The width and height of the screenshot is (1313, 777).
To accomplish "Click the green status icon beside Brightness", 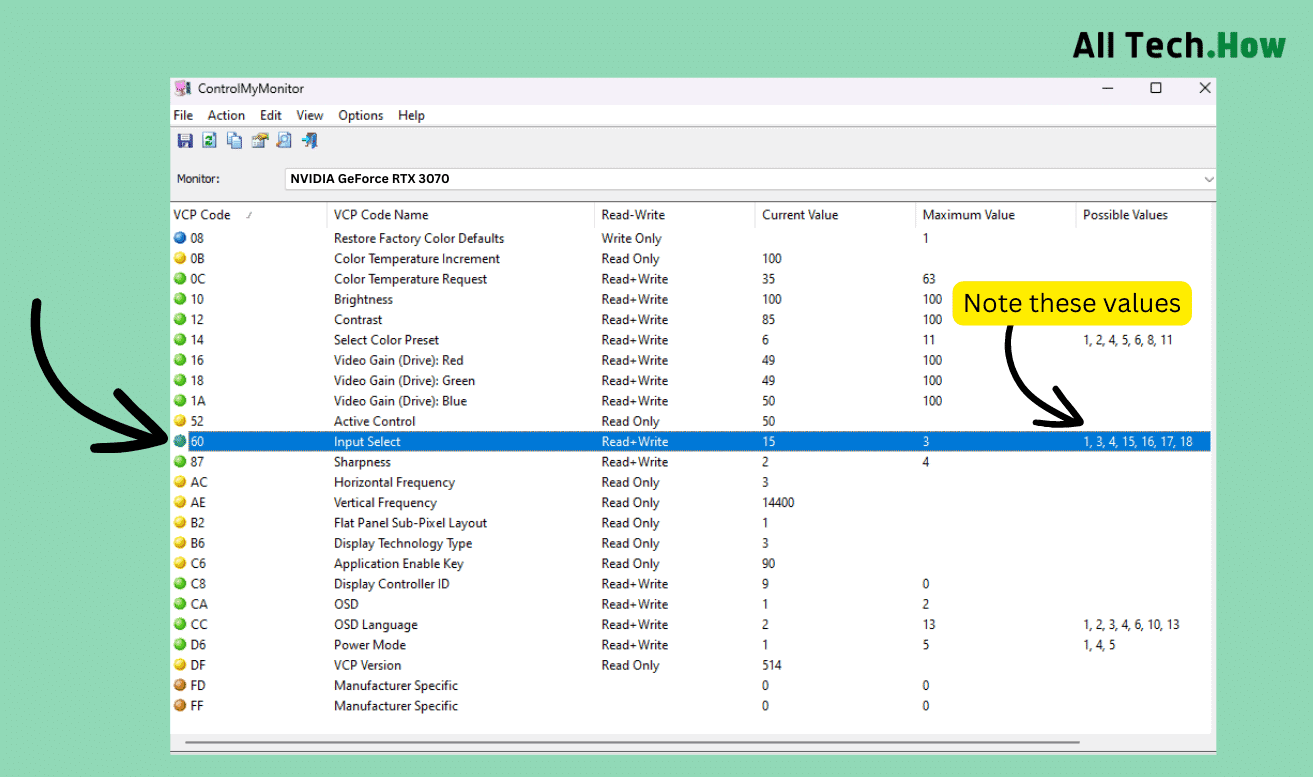I will (x=181, y=299).
